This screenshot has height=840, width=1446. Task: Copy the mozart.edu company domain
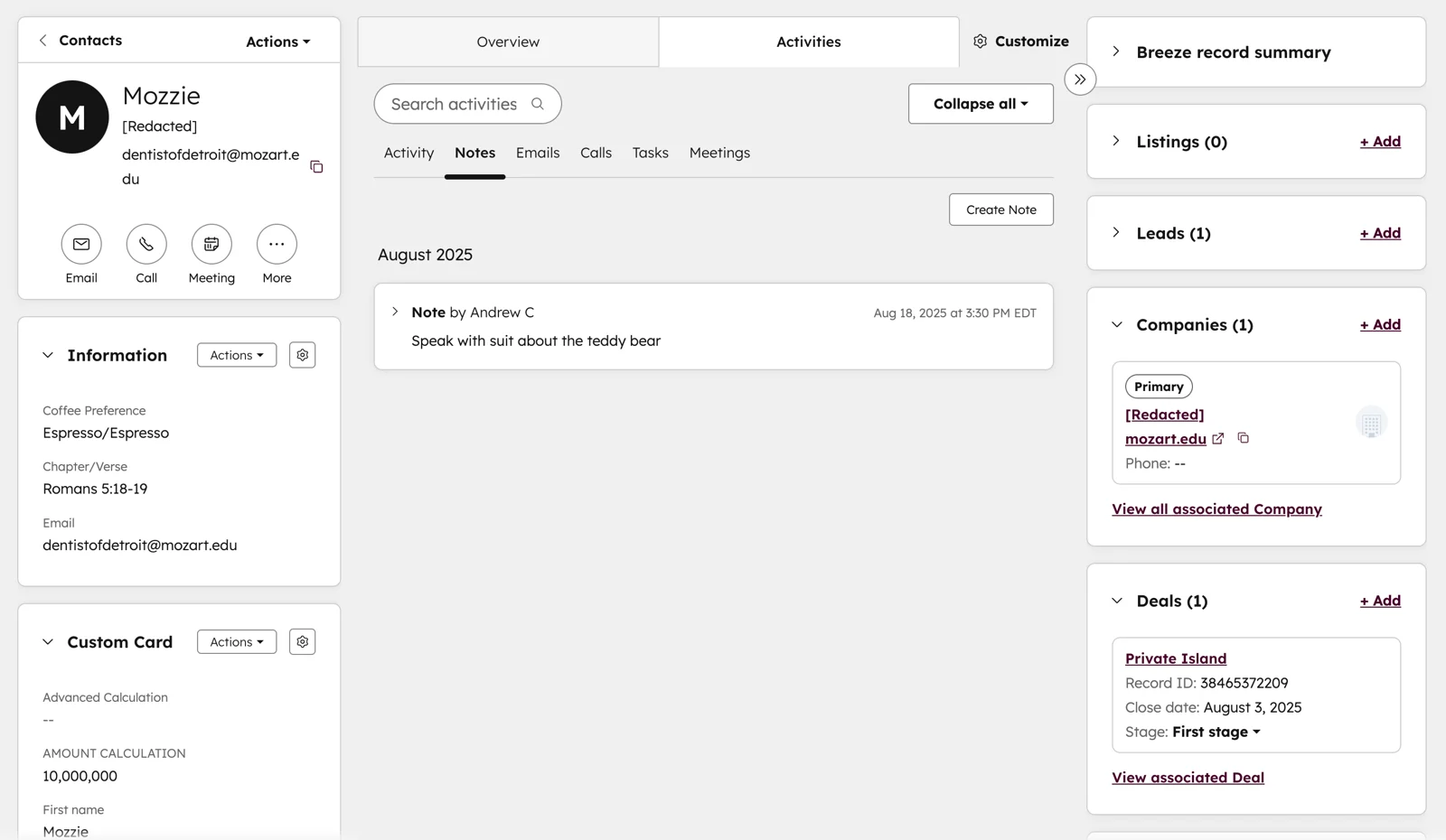(x=1244, y=438)
